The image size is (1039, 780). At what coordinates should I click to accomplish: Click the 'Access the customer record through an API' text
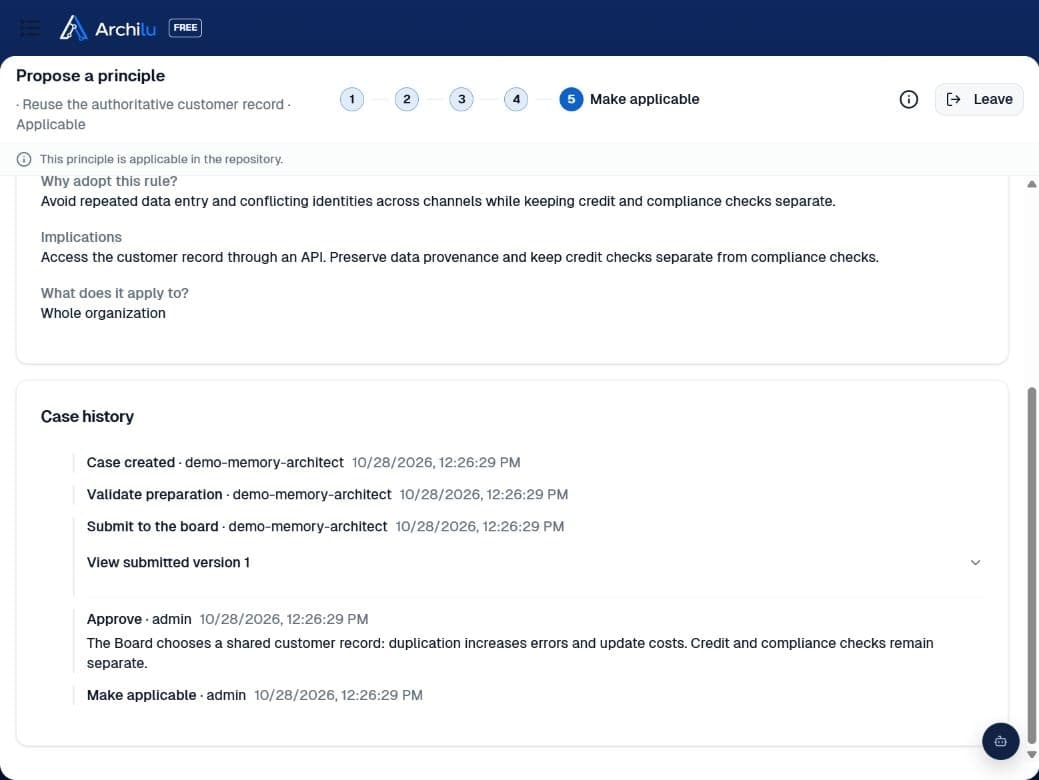tap(460, 257)
